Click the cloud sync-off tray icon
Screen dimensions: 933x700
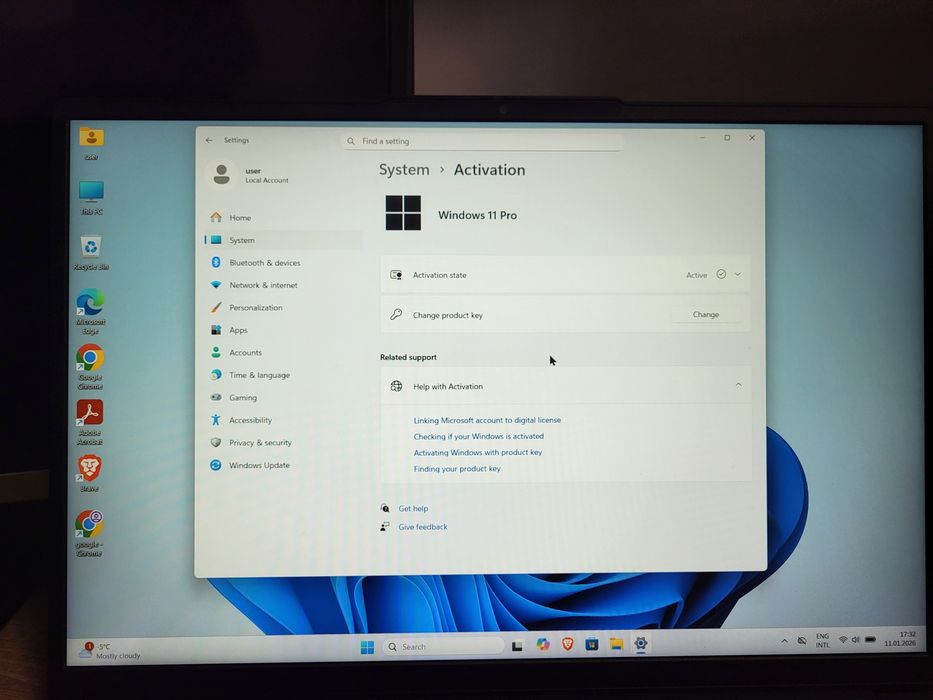coord(802,641)
